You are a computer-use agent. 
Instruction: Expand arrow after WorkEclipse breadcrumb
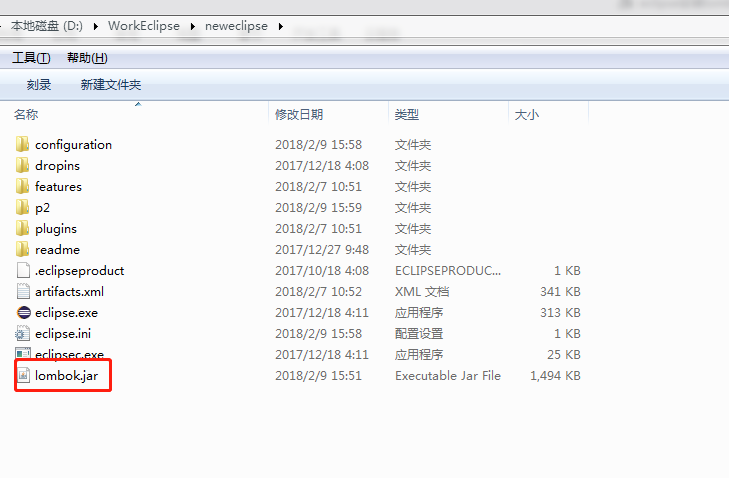click(x=192, y=26)
